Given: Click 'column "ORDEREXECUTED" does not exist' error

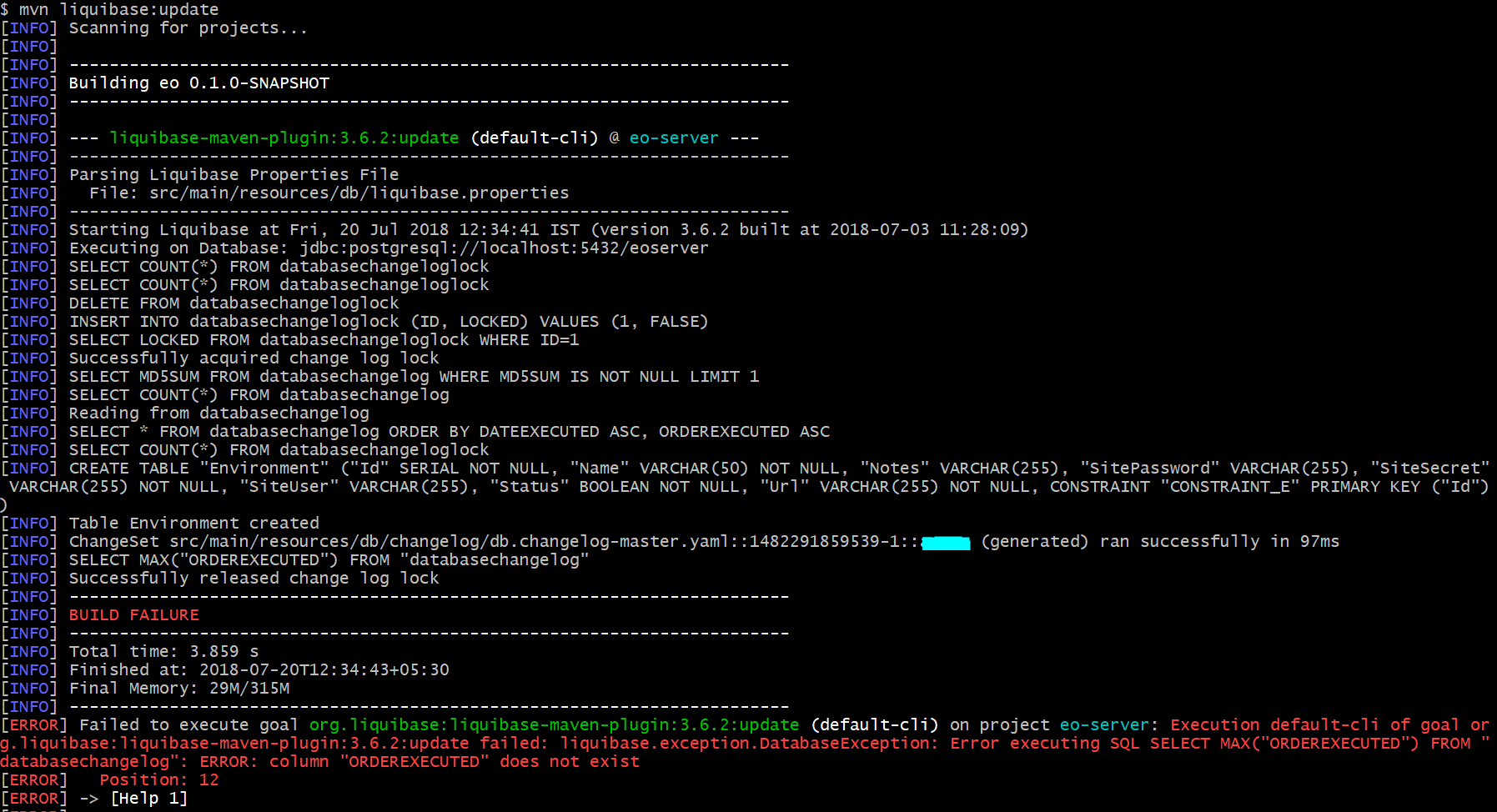Looking at the screenshot, I should [455, 762].
